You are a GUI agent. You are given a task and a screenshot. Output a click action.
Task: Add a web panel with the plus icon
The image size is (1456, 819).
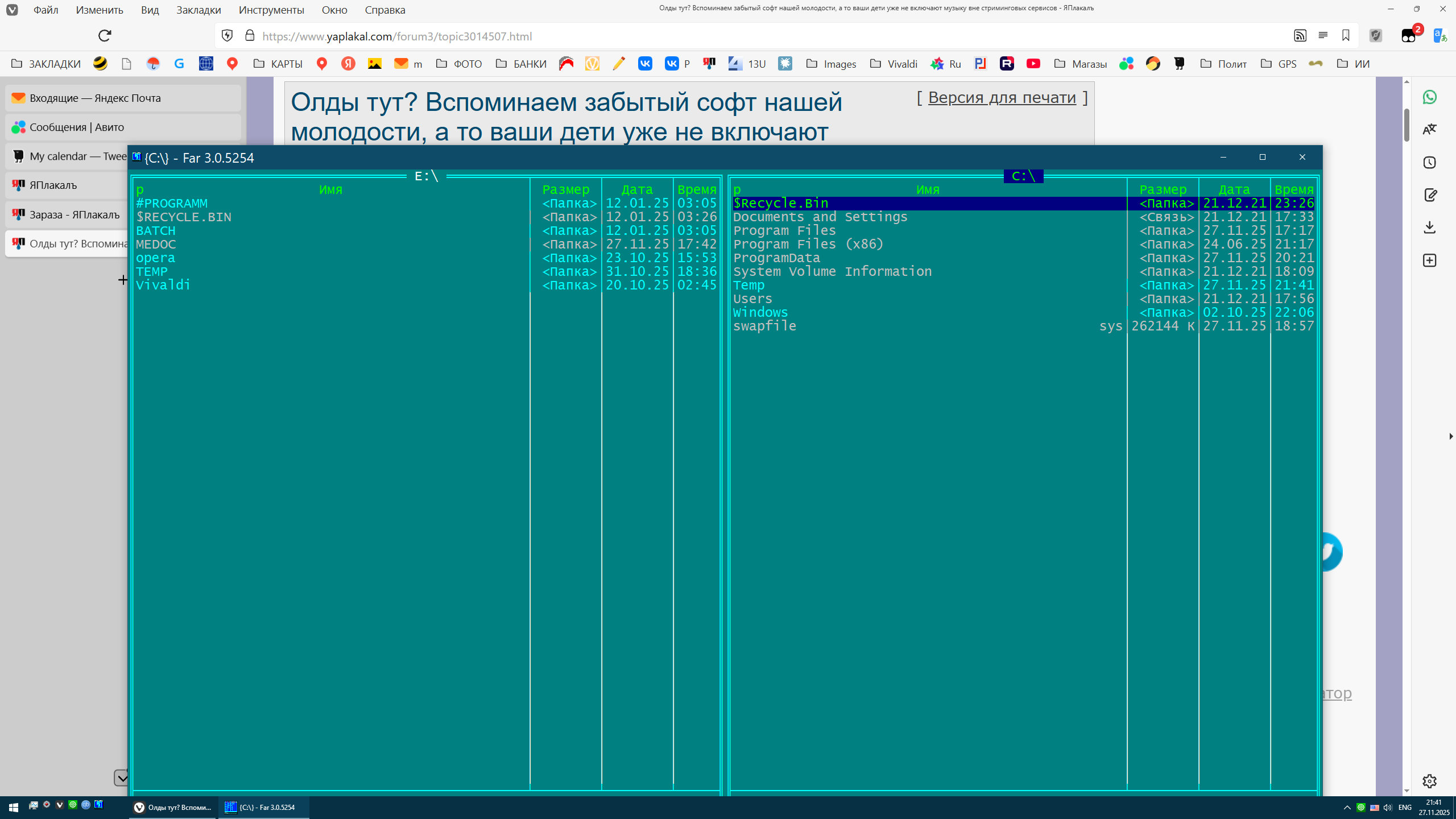tap(1430, 260)
